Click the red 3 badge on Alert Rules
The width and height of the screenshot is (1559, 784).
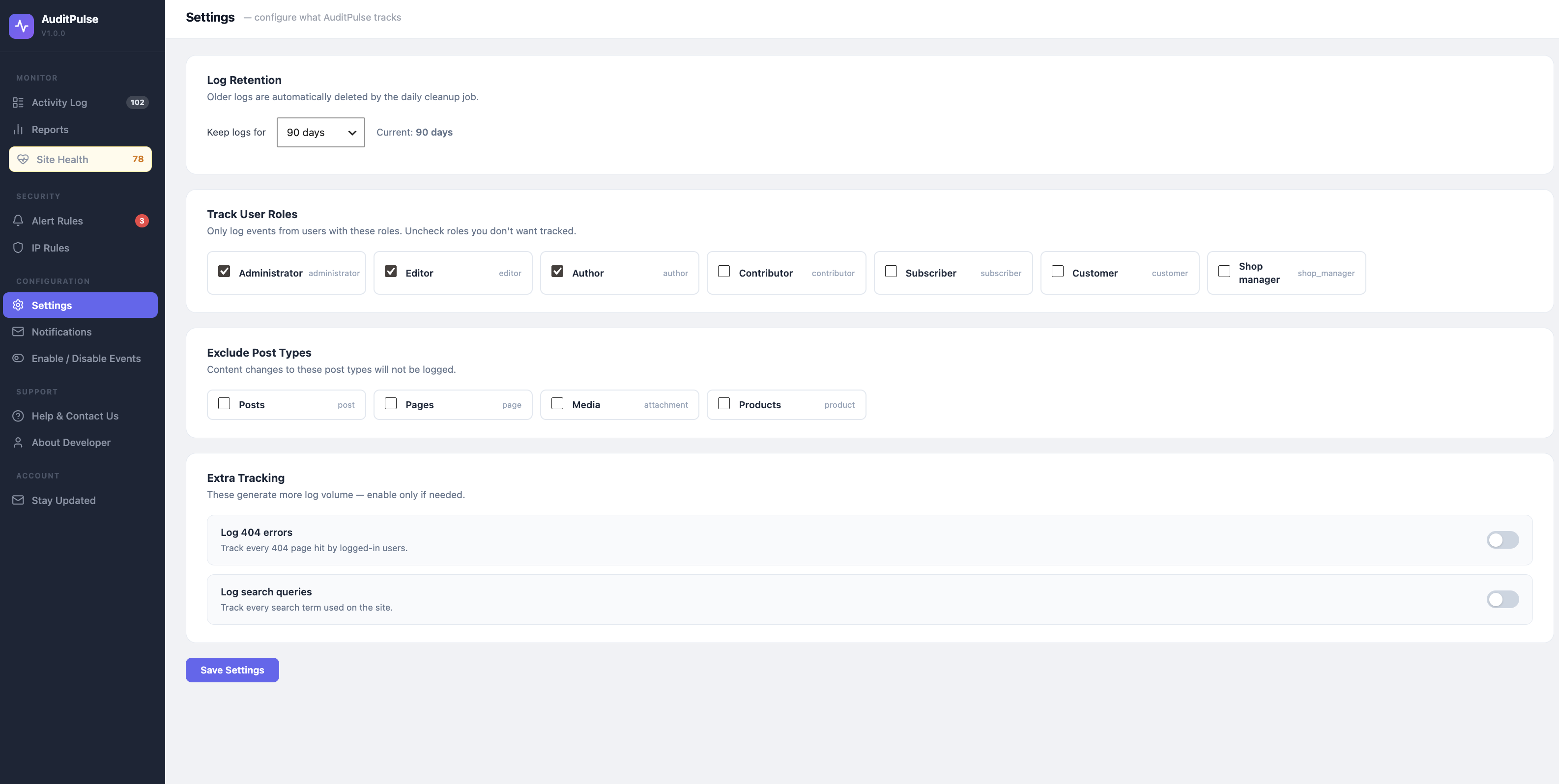point(142,221)
